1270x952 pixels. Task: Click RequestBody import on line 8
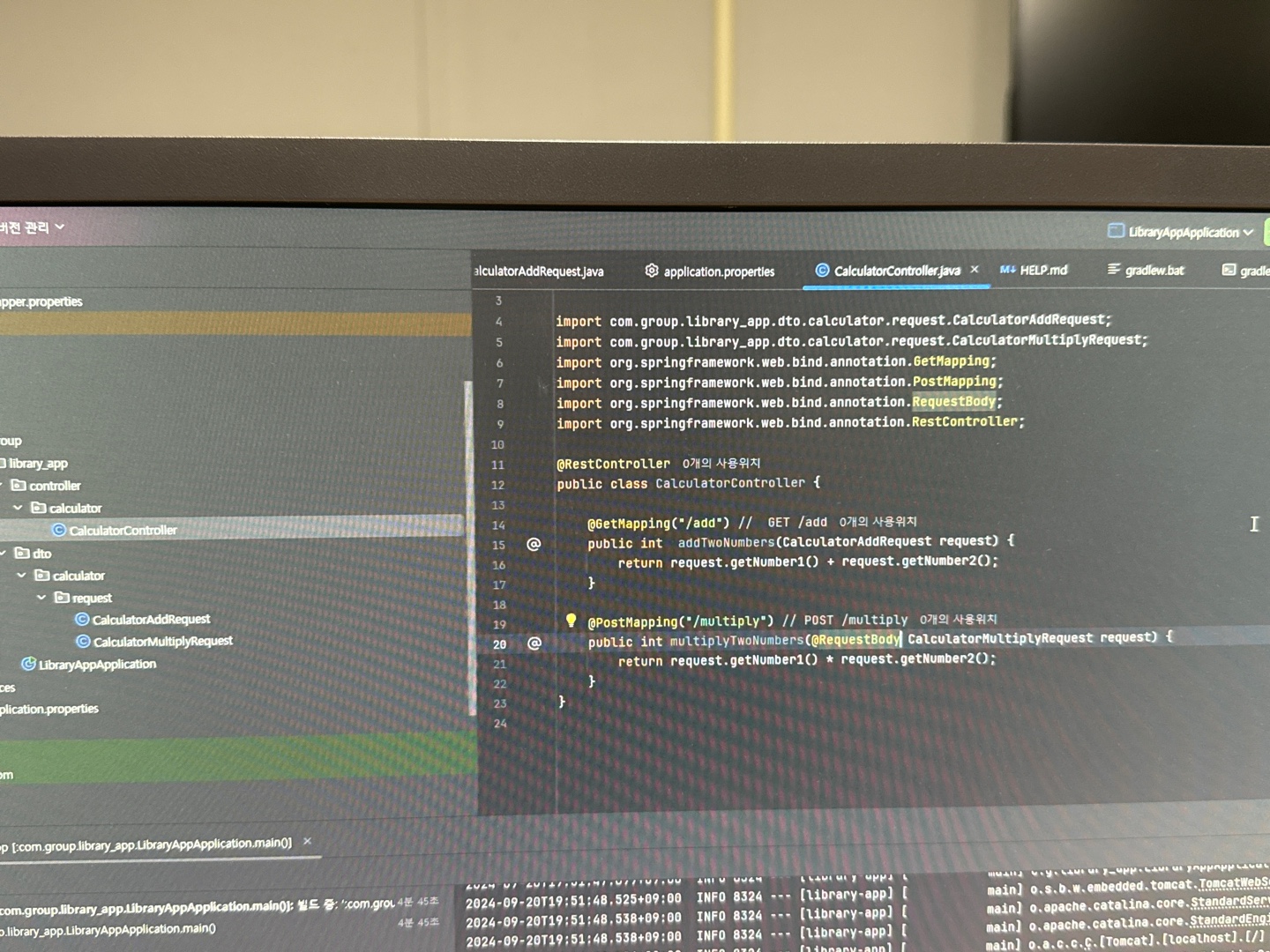point(953,402)
